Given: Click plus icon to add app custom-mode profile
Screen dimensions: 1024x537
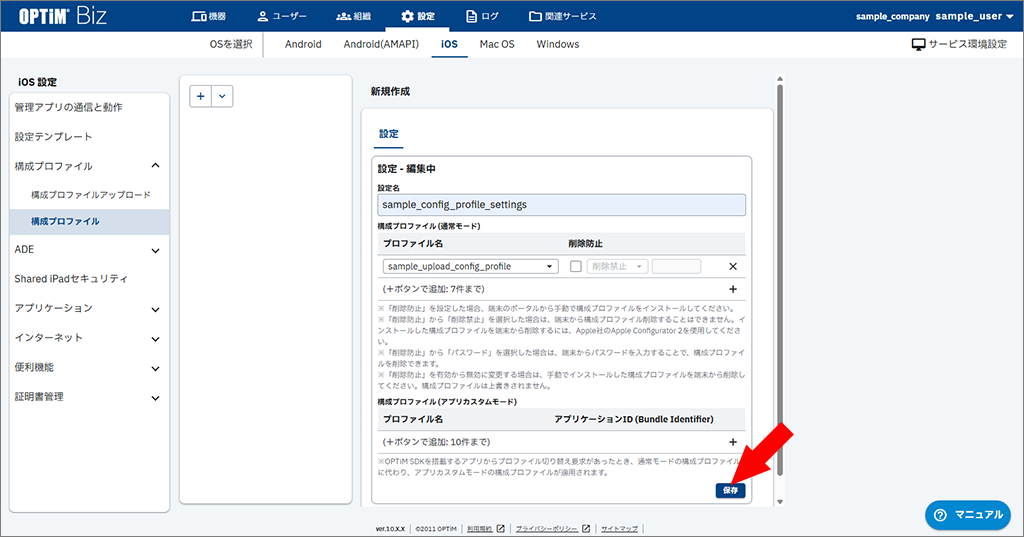Looking at the screenshot, I should coord(732,442).
